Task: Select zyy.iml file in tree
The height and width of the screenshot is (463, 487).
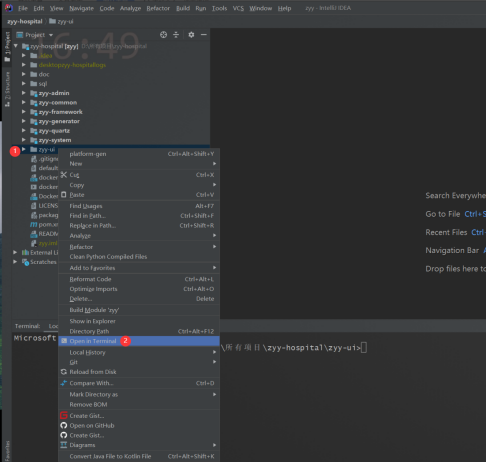Action: coord(48,243)
